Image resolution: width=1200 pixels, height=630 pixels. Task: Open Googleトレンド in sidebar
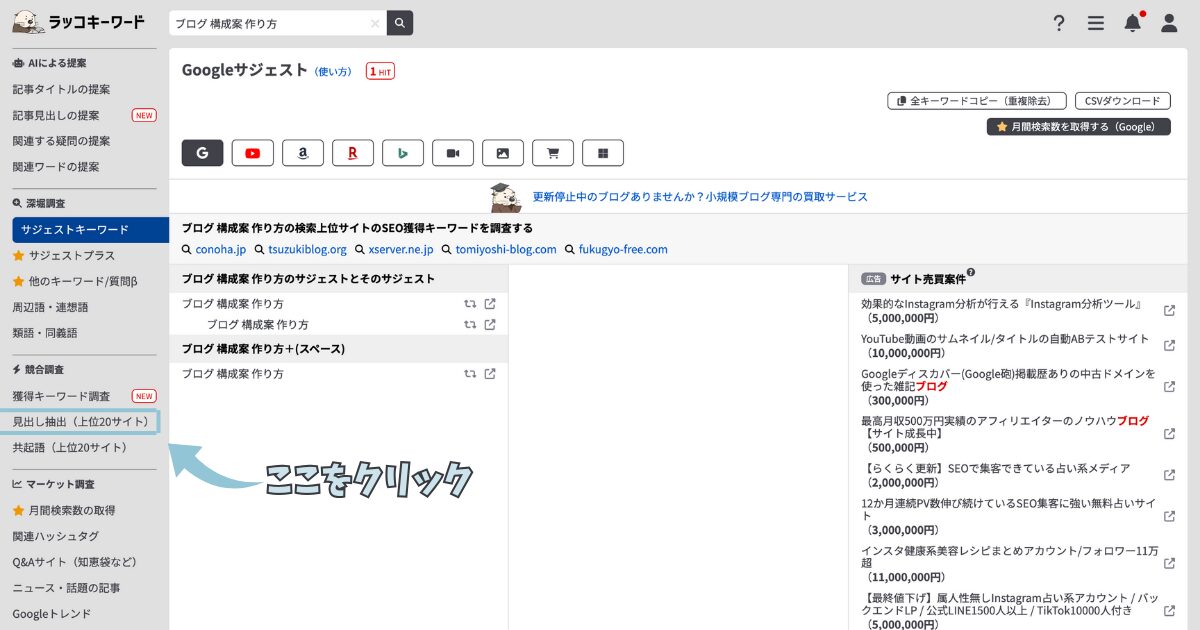(52, 614)
